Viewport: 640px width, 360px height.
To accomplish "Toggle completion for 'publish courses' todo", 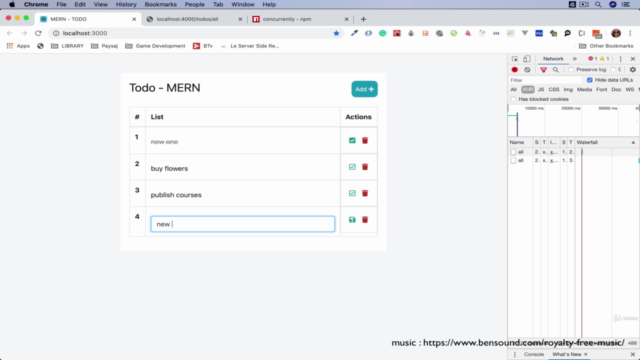I will tap(352, 193).
